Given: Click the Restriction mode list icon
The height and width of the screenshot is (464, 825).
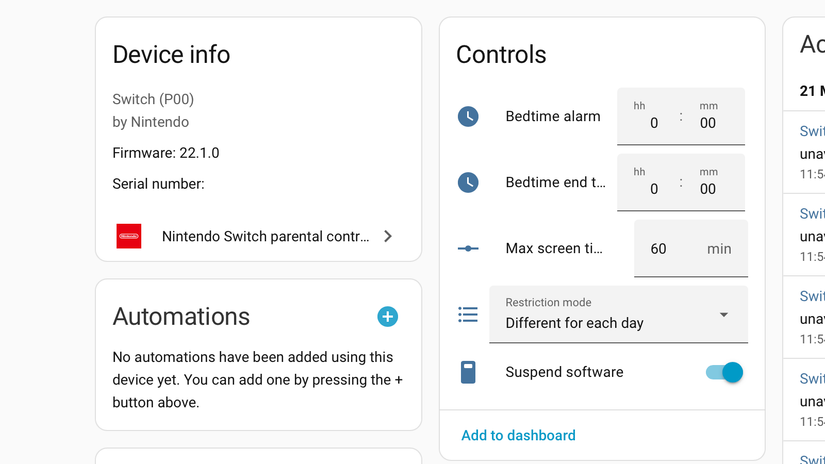Looking at the screenshot, I should coord(468,315).
